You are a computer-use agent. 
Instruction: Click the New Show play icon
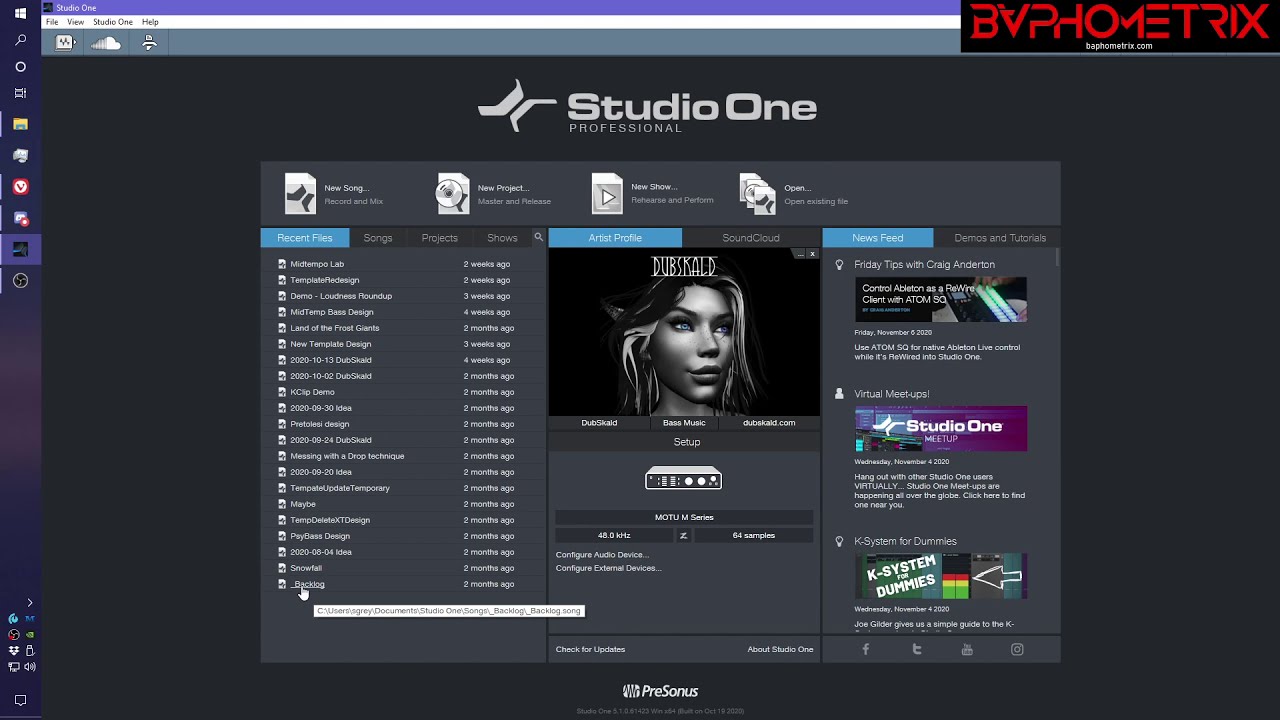pyautogui.click(x=607, y=193)
